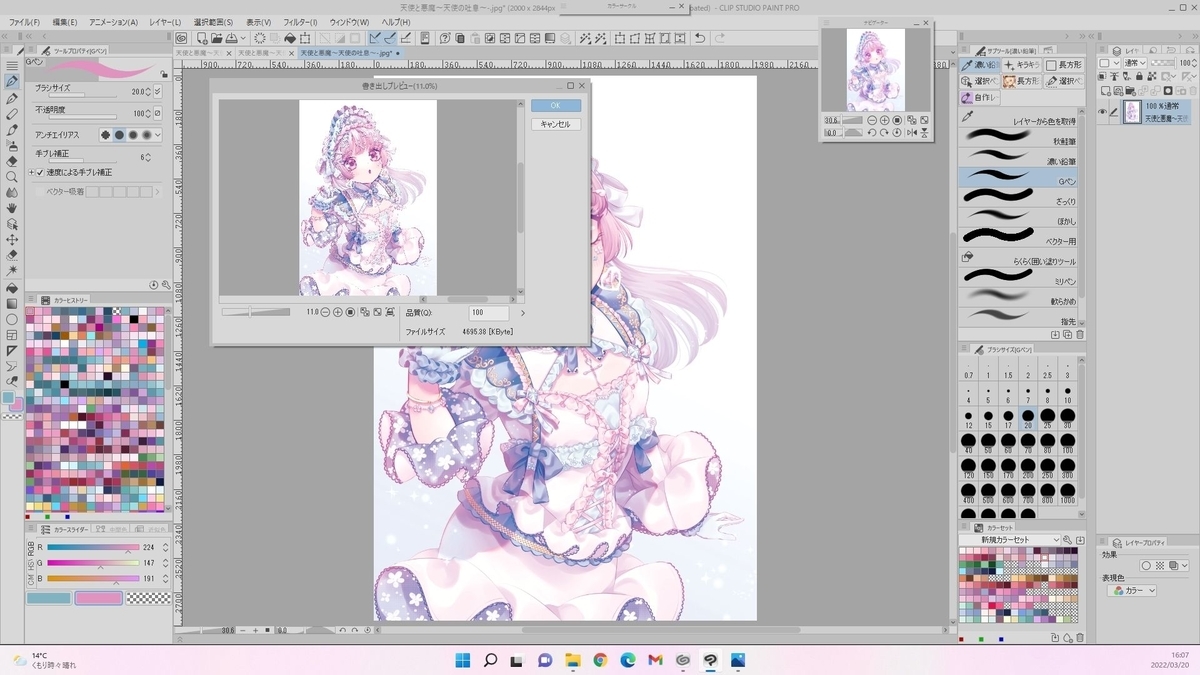Select the hand move-canvas tool
This screenshot has width=1200, height=675.
pos(12,208)
